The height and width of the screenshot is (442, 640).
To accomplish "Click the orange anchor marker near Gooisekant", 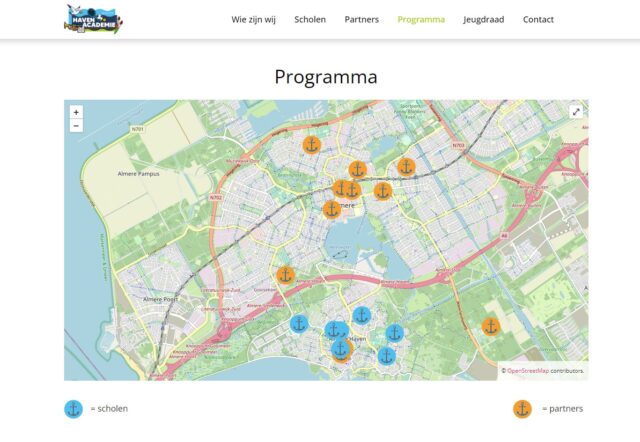I will 286,275.
